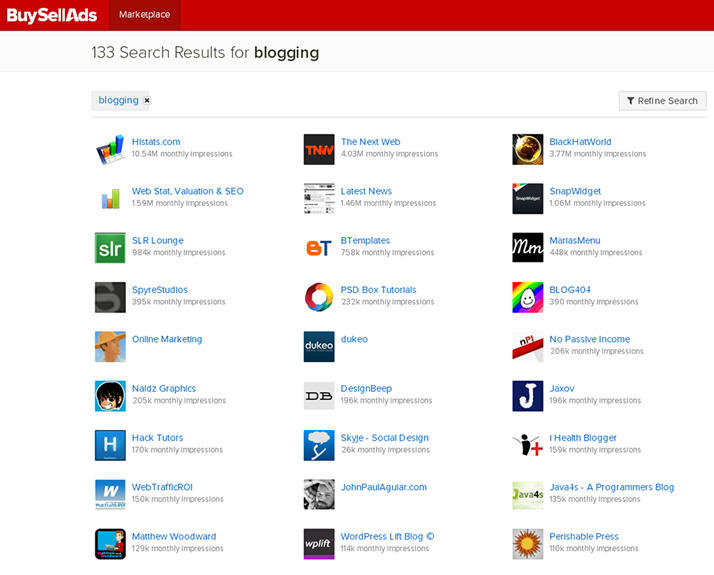Open the WordPress Lift Blog link
The image size is (714, 575).
pyautogui.click(x=387, y=536)
